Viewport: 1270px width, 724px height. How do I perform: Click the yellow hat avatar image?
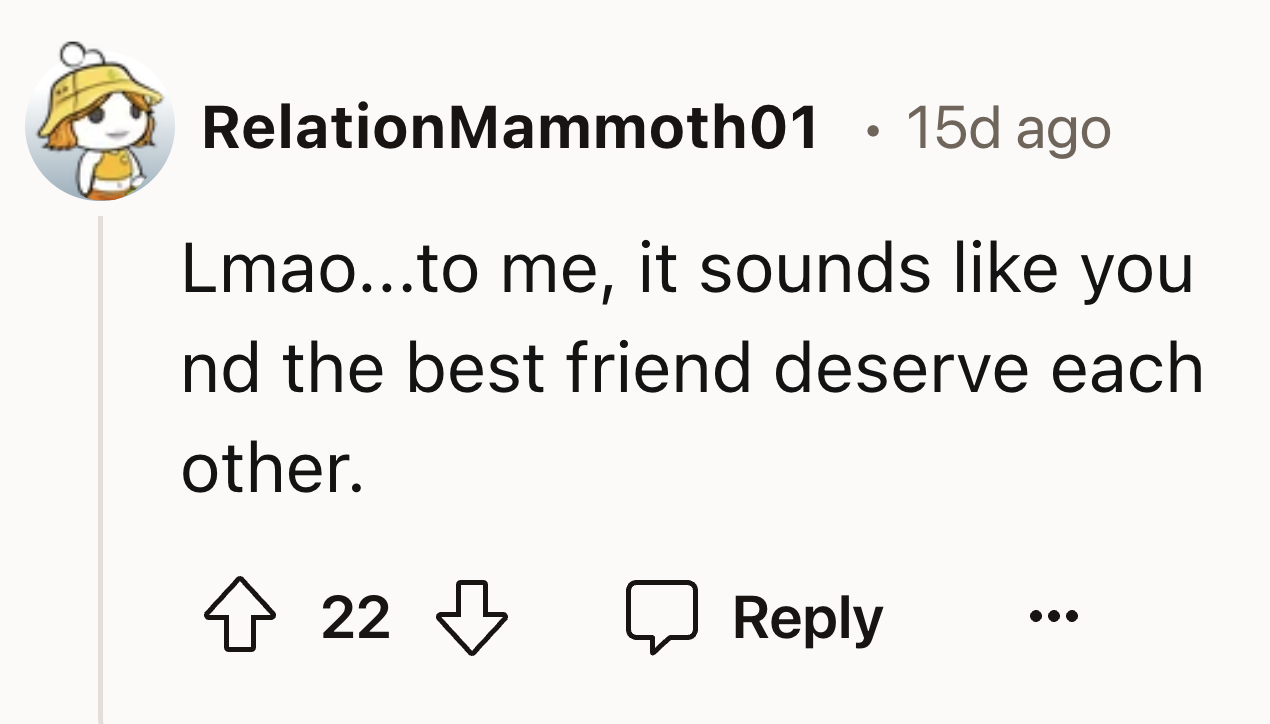[x=100, y=127]
